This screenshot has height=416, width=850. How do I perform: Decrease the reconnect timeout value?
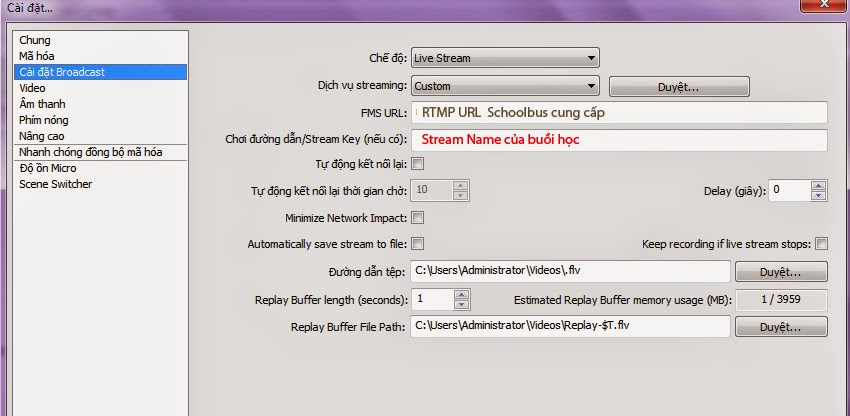point(461,195)
